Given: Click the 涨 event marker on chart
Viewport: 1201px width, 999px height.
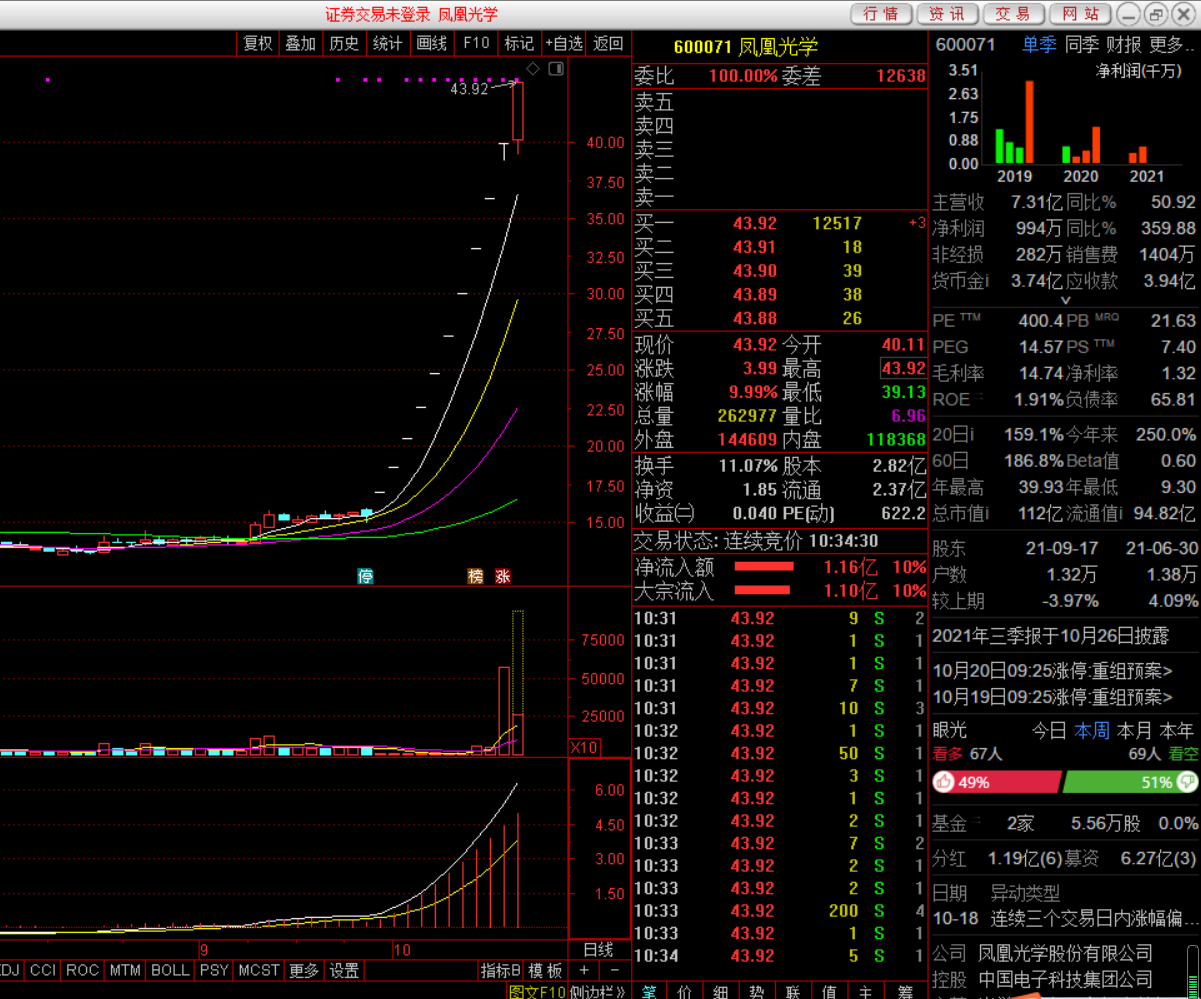Looking at the screenshot, I should tap(502, 576).
